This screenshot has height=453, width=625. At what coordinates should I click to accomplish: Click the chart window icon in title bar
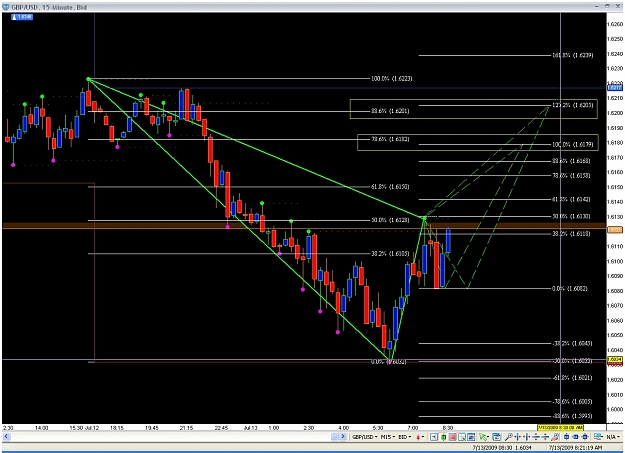6,7
